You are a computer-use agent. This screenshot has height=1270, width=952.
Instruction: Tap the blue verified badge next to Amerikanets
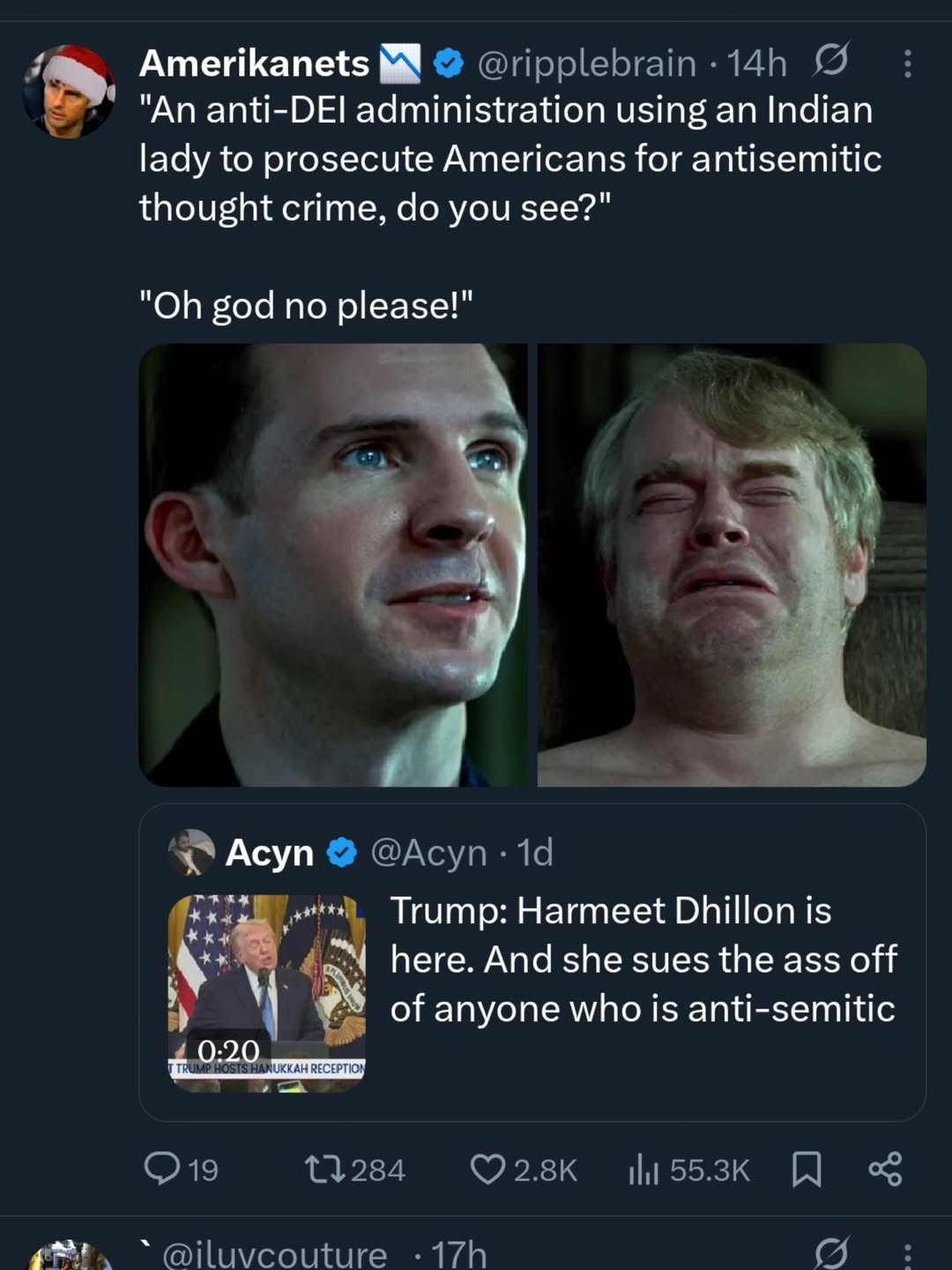point(450,63)
